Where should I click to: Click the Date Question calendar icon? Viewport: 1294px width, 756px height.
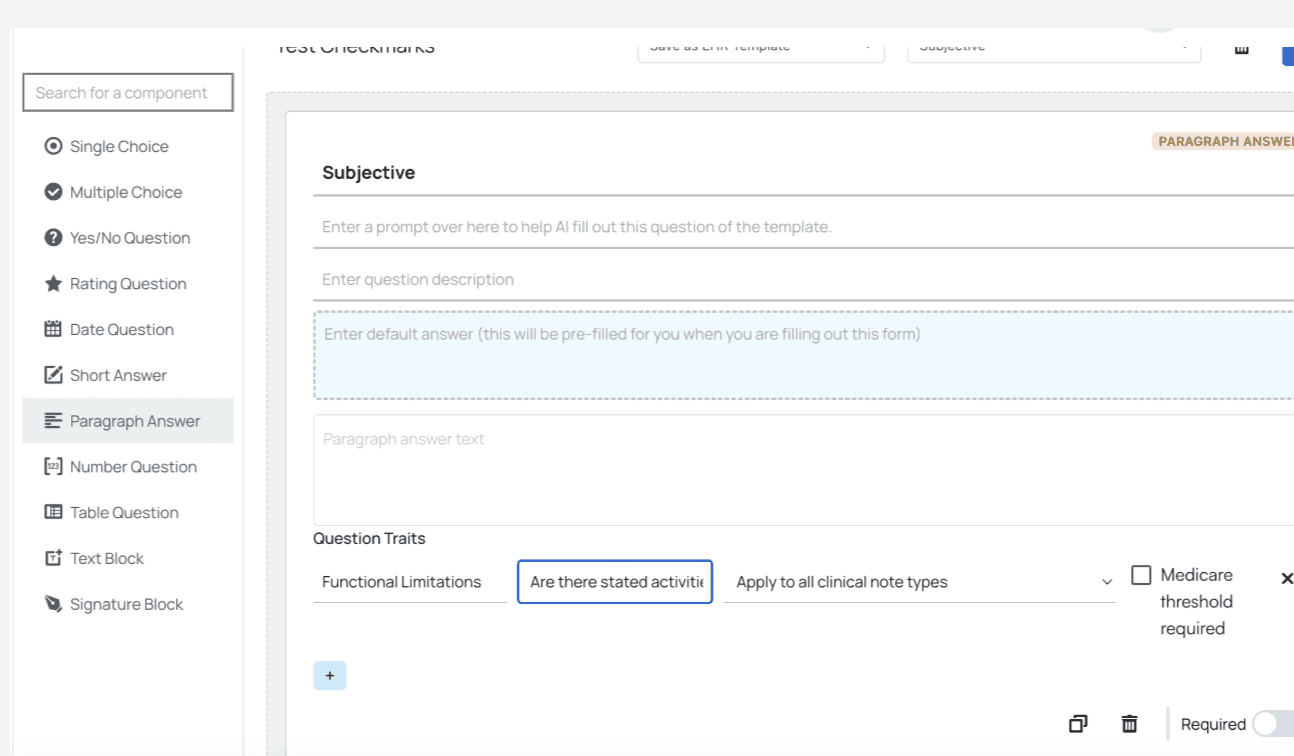coord(54,329)
